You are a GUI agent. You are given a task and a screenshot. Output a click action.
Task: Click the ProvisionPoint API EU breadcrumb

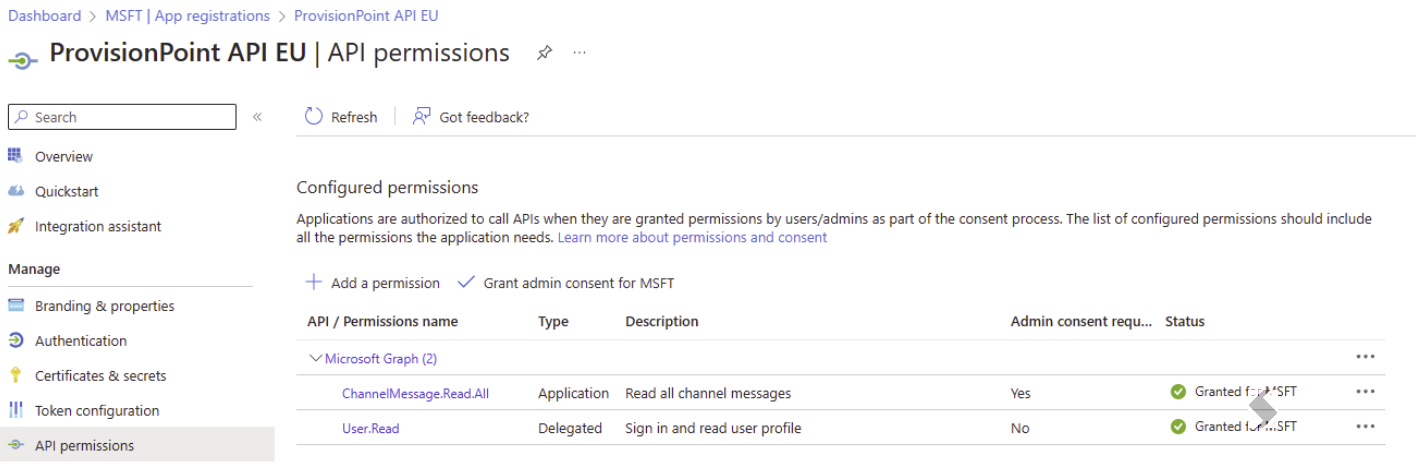[x=366, y=16]
